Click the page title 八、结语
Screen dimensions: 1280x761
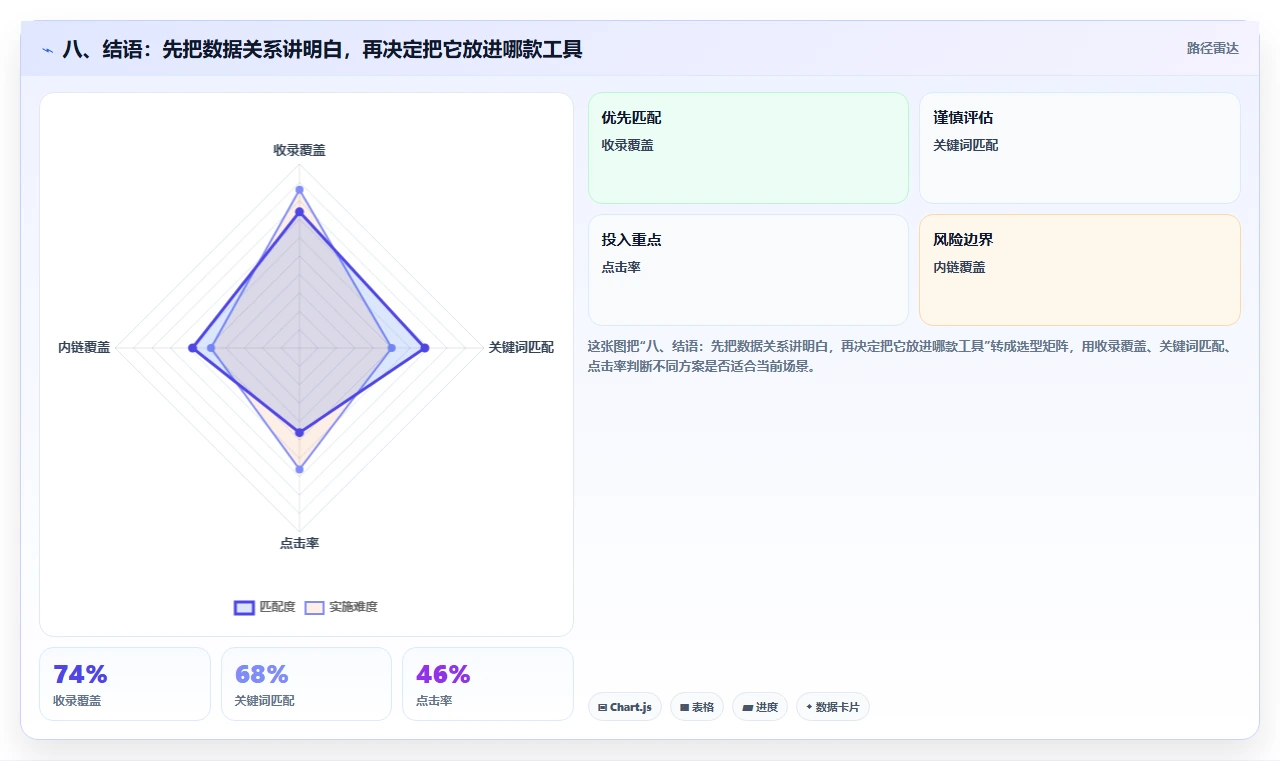tap(322, 49)
